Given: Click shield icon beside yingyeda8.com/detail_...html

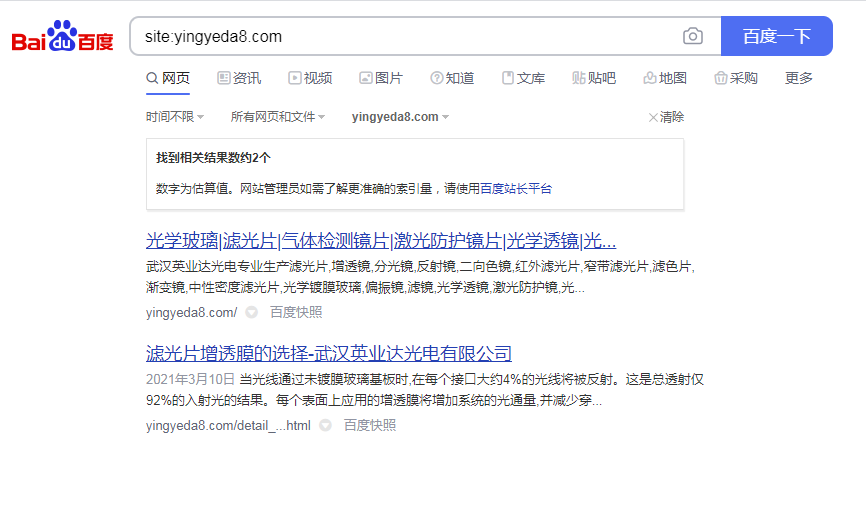Looking at the screenshot, I should [x=325, y=425].
